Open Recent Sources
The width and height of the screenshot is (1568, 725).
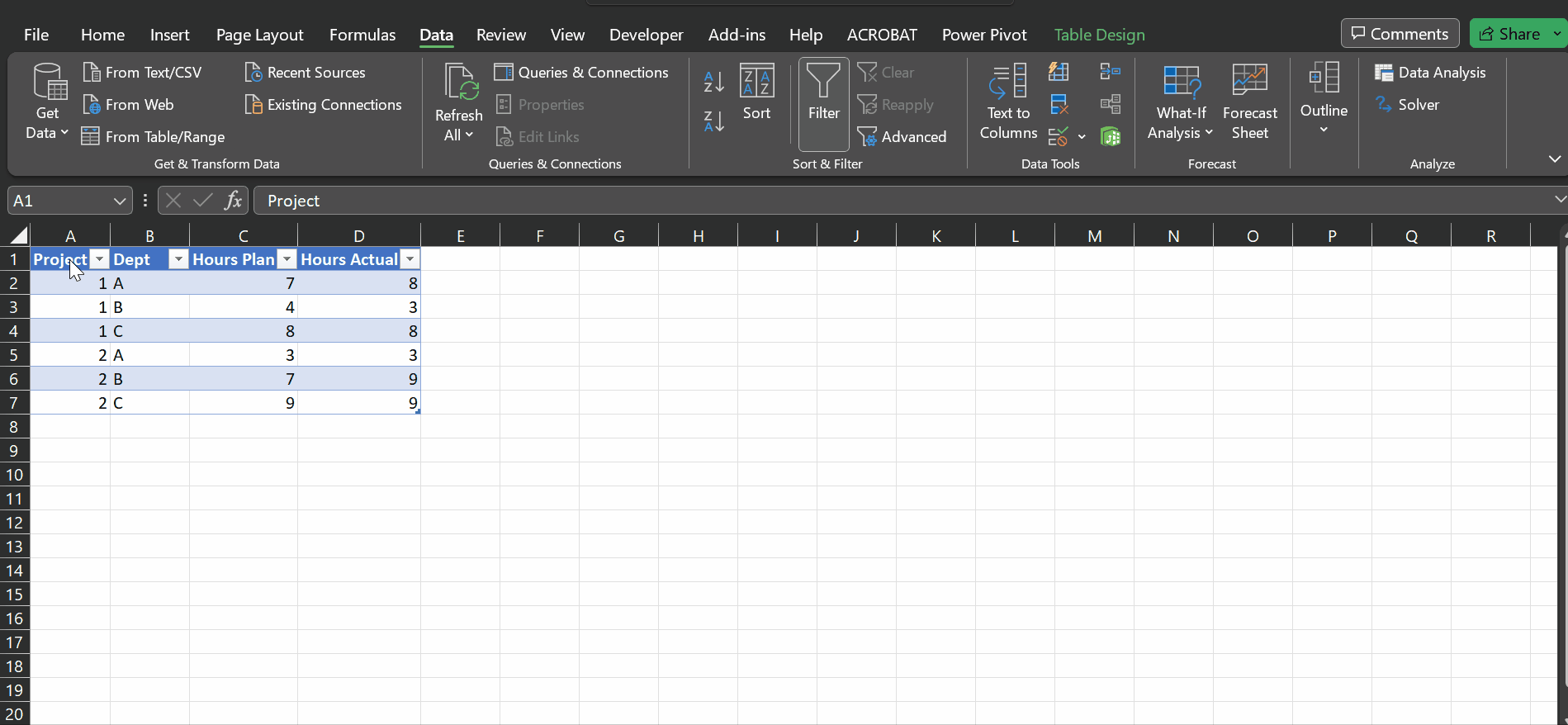pyautogui.click(x=305, y=73)
